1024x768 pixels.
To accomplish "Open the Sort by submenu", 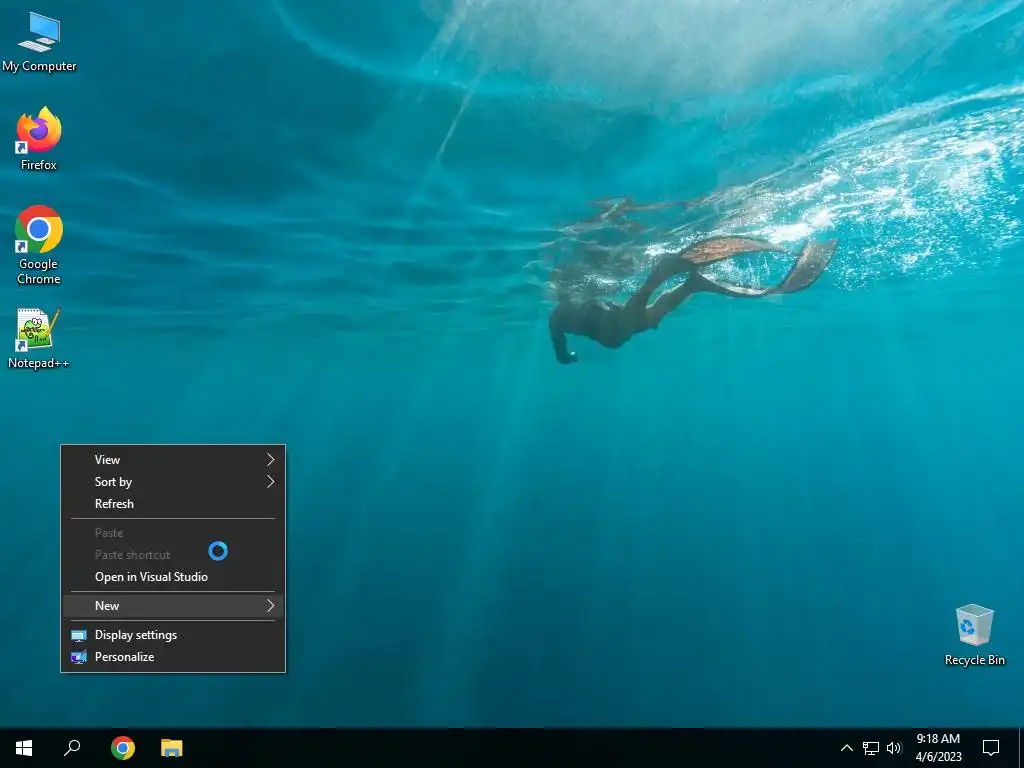I will [173, 482].
